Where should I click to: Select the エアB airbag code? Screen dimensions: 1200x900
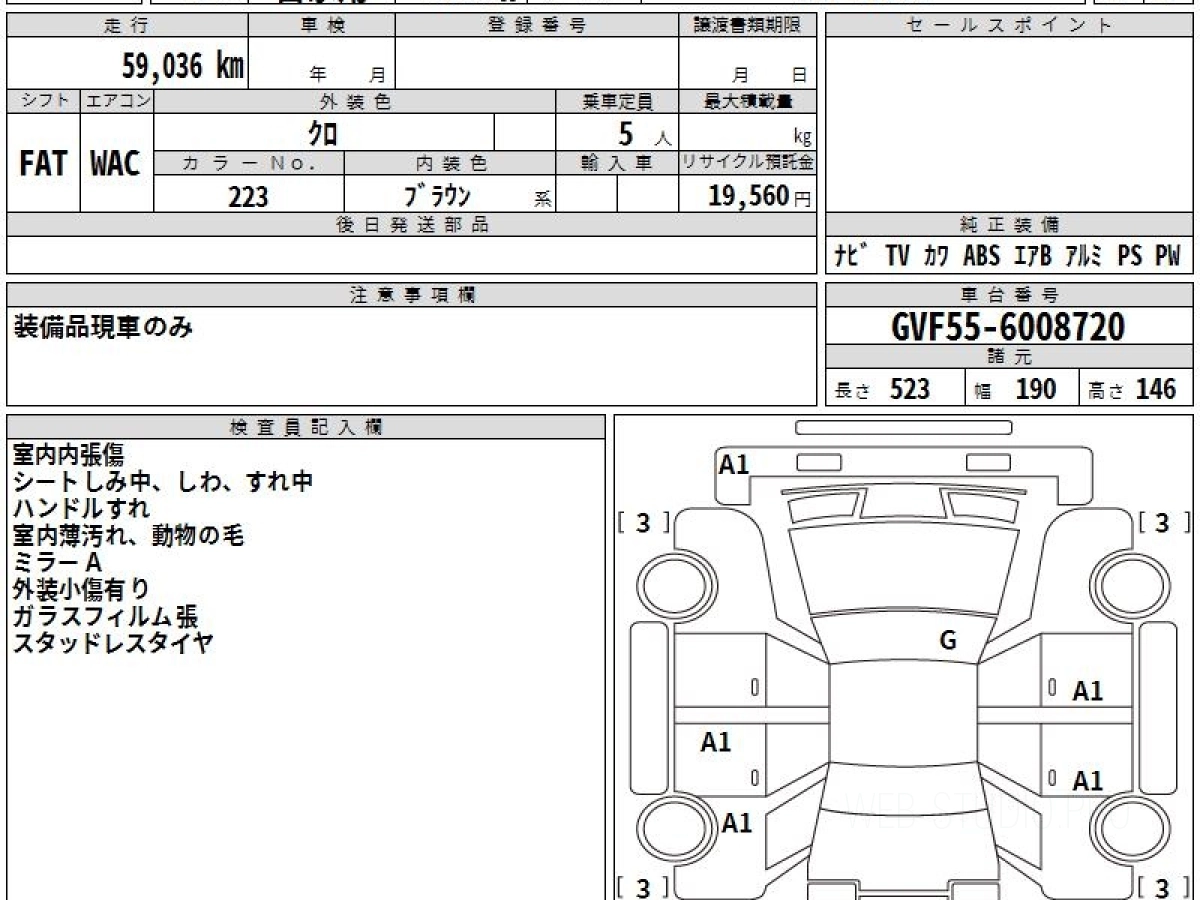coord(1033,257)
